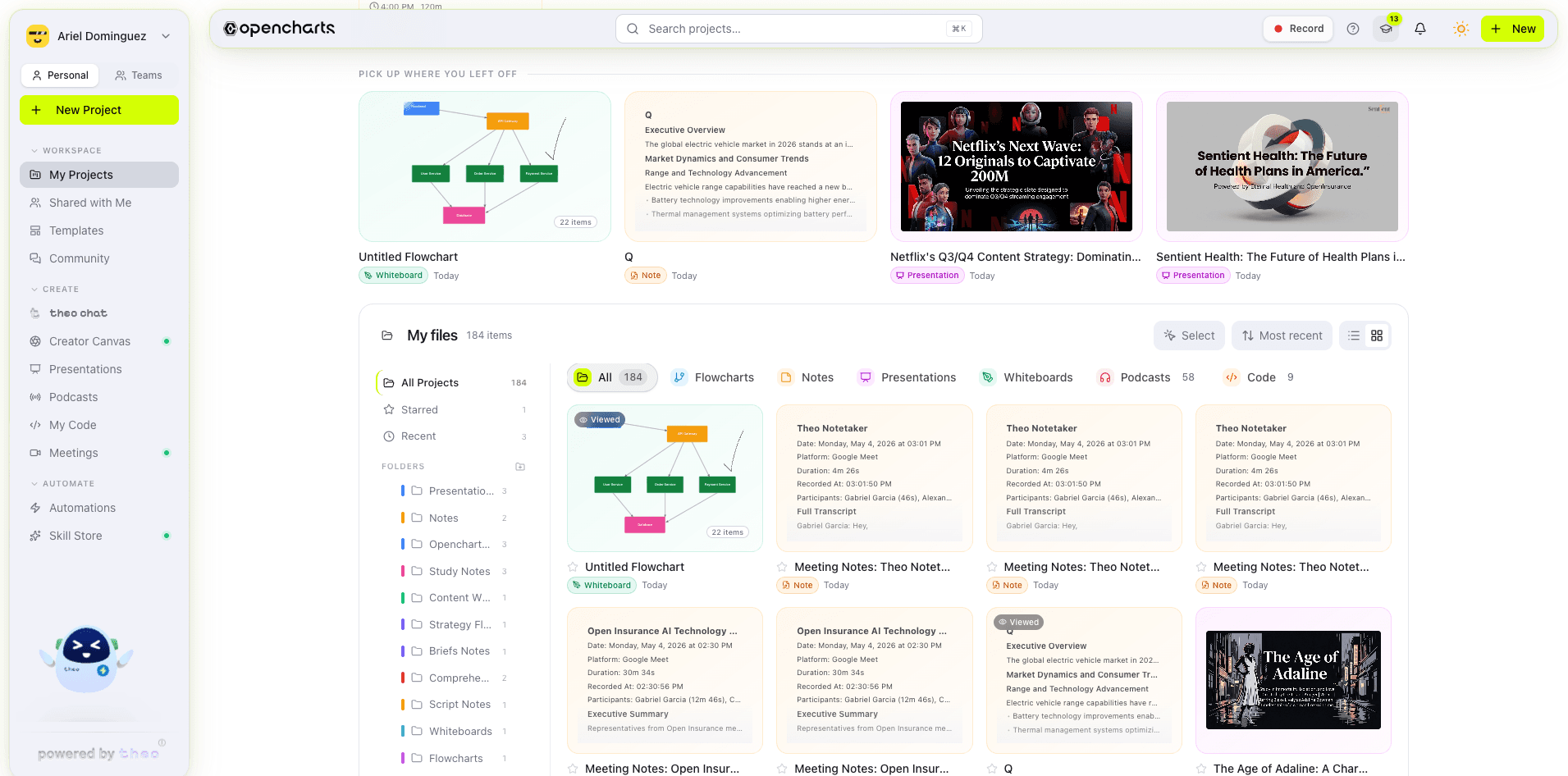
Task: Select All Projects in file tree
Action: click(456, 383)
